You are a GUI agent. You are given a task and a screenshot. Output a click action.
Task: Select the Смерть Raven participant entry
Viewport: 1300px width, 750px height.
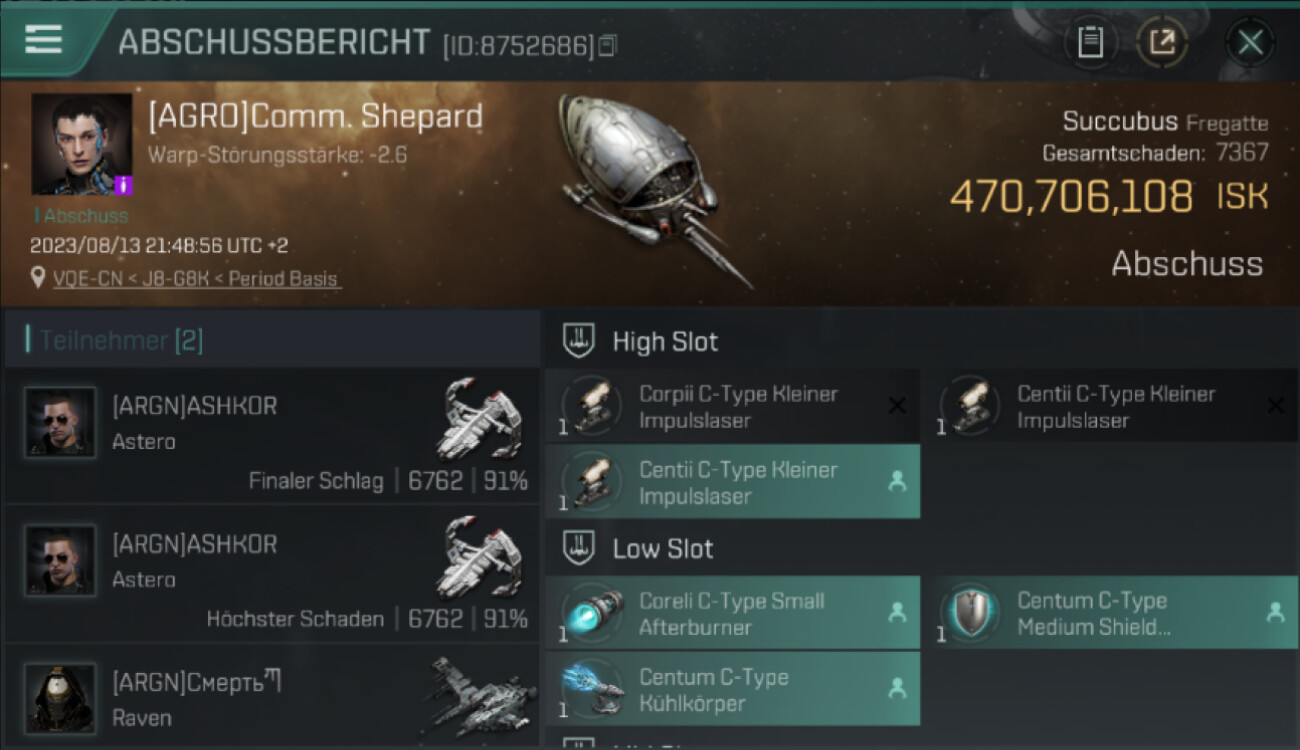coord(272,695)
